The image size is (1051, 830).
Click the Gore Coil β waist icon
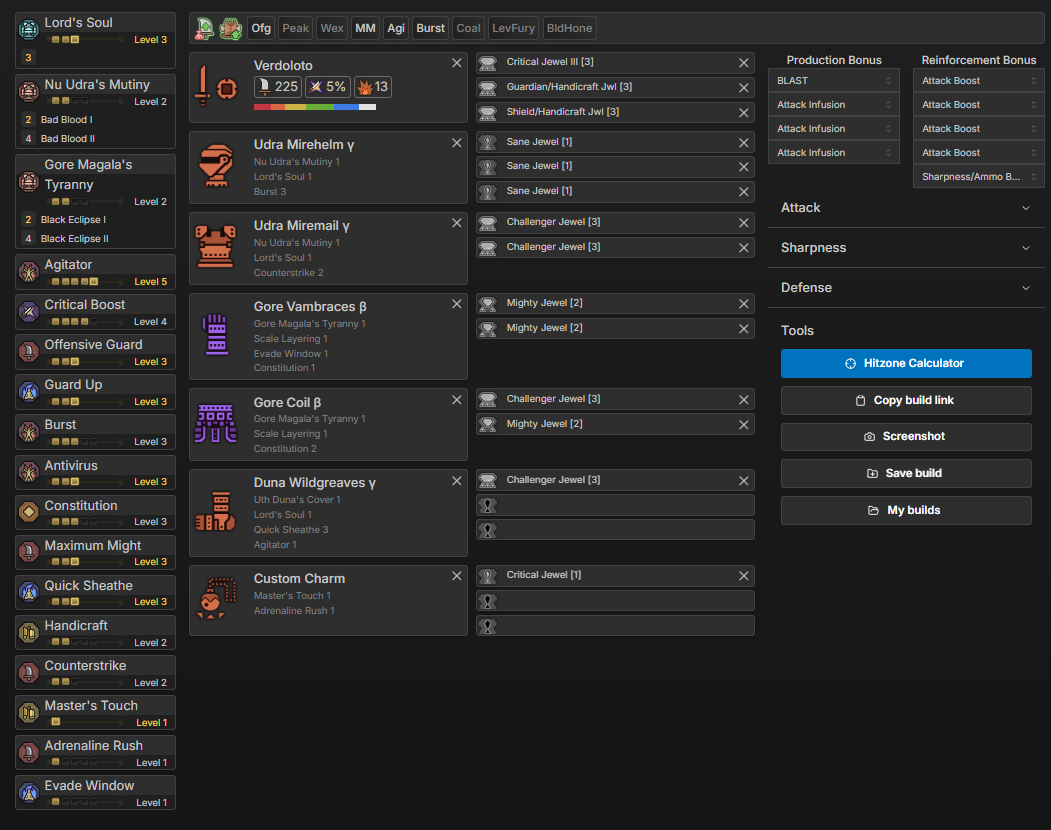215,423
